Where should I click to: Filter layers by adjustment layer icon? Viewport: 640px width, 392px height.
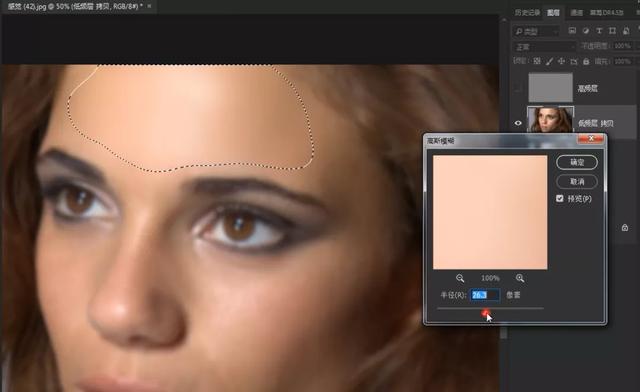click(x=586, y=31)
